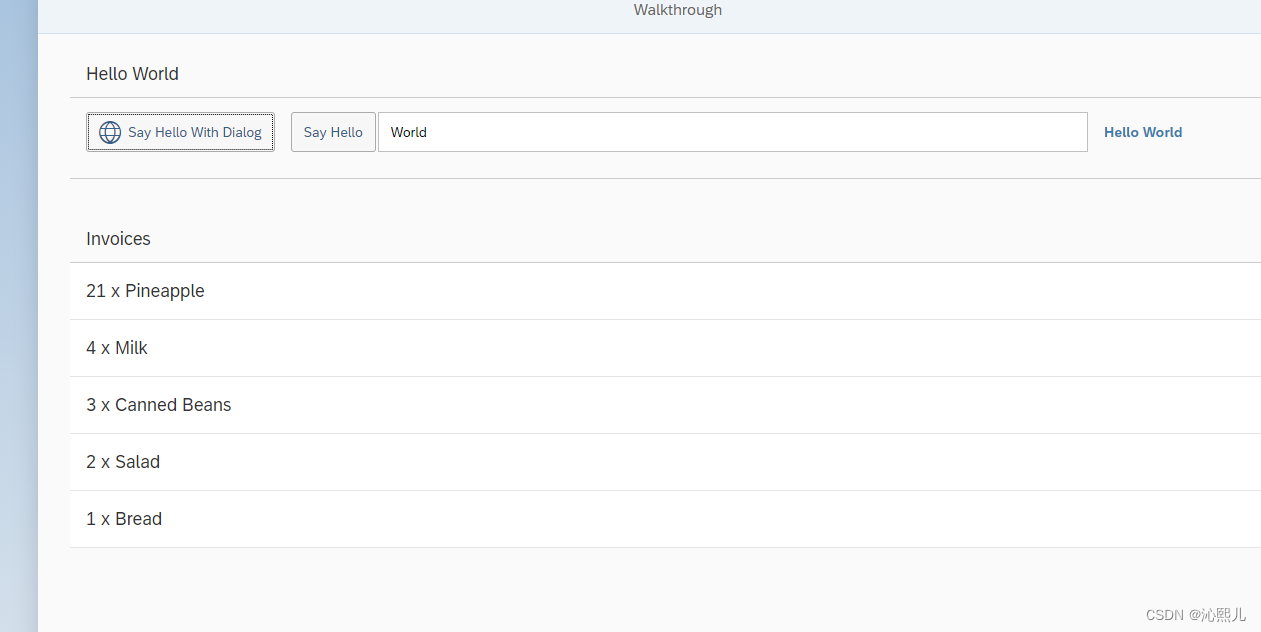Select the 21 x Pineapple invoice item
This screenshot has width=1261, height=632.
coord(145,291)
